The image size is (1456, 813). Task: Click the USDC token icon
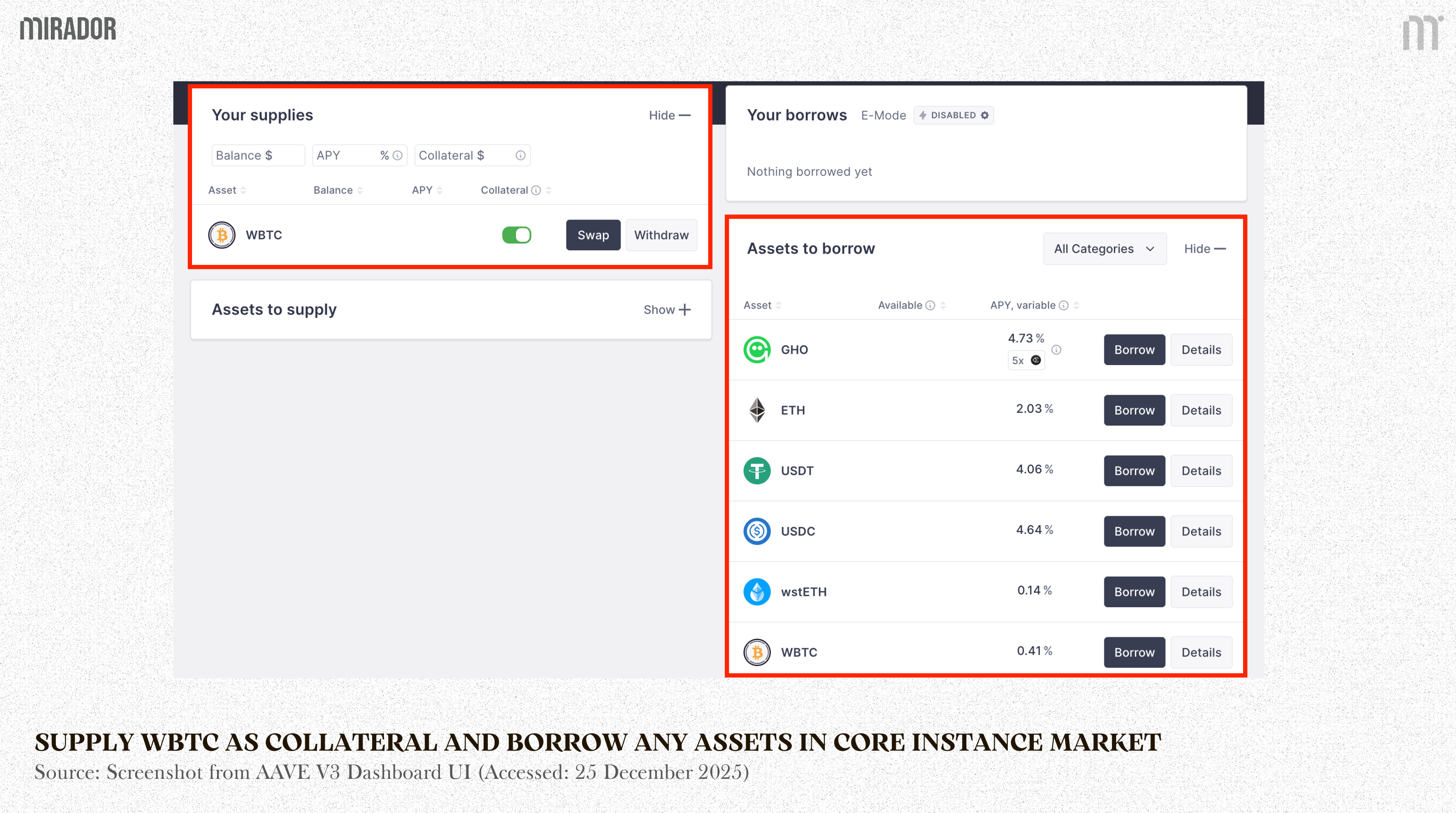click(757, 531)
